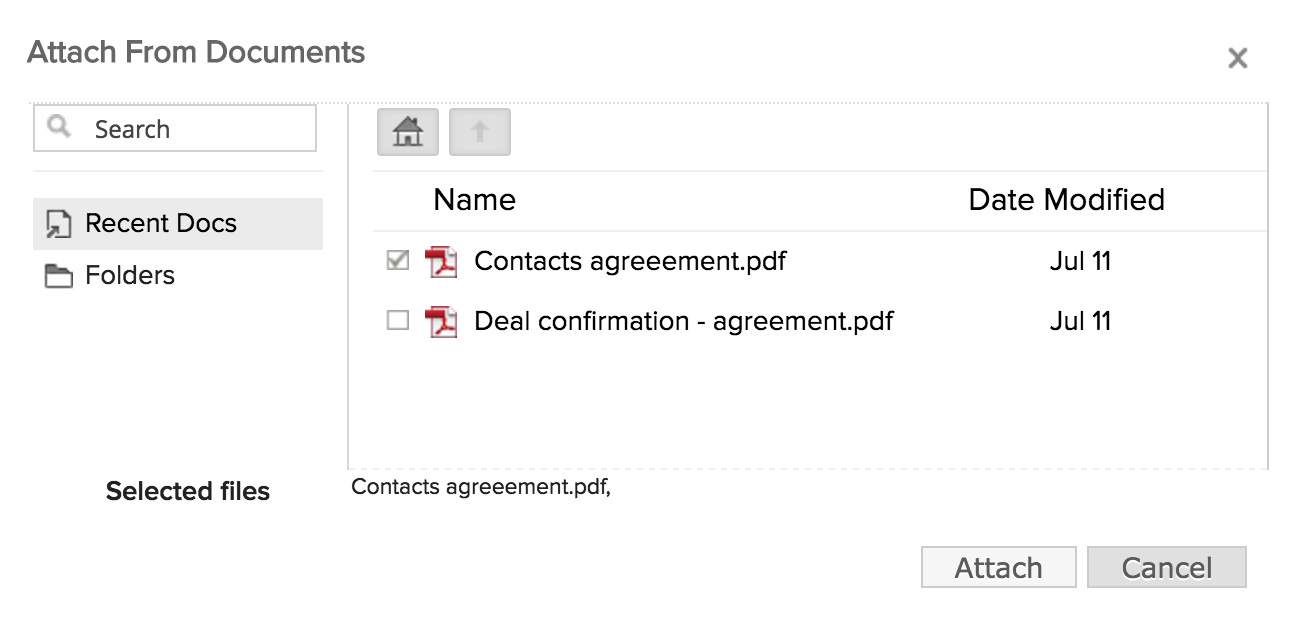Viewport: 1297px width, 636px height.
Task: Sort by the Date Modified column header
Action: coord(1067,200)
